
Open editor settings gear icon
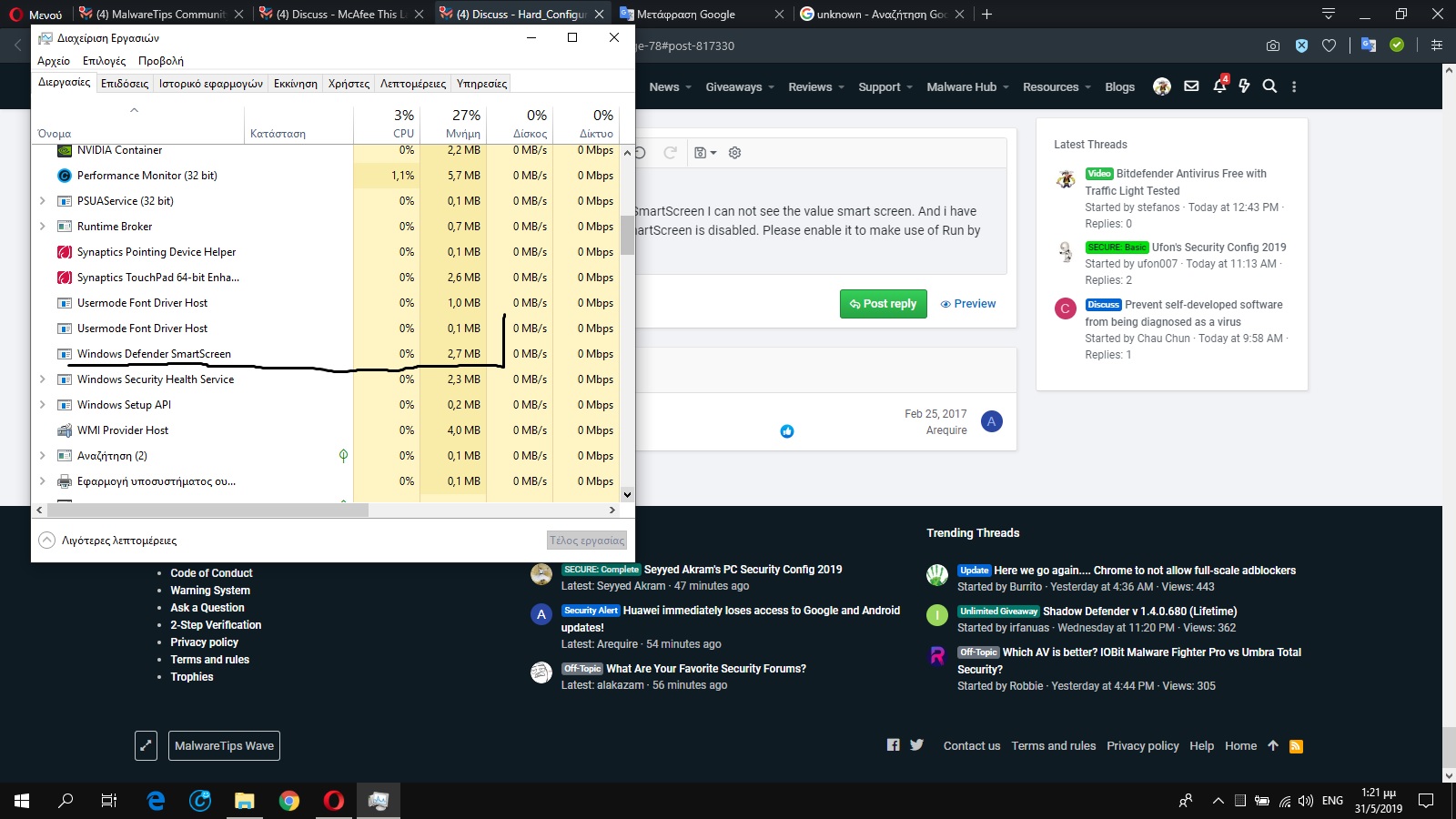pos(734,153)
